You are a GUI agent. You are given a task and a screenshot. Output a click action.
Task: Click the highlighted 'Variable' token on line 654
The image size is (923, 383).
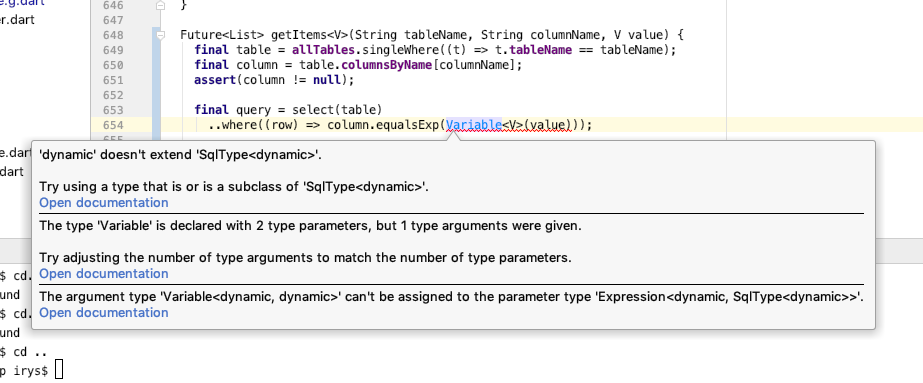pos(474,125)
